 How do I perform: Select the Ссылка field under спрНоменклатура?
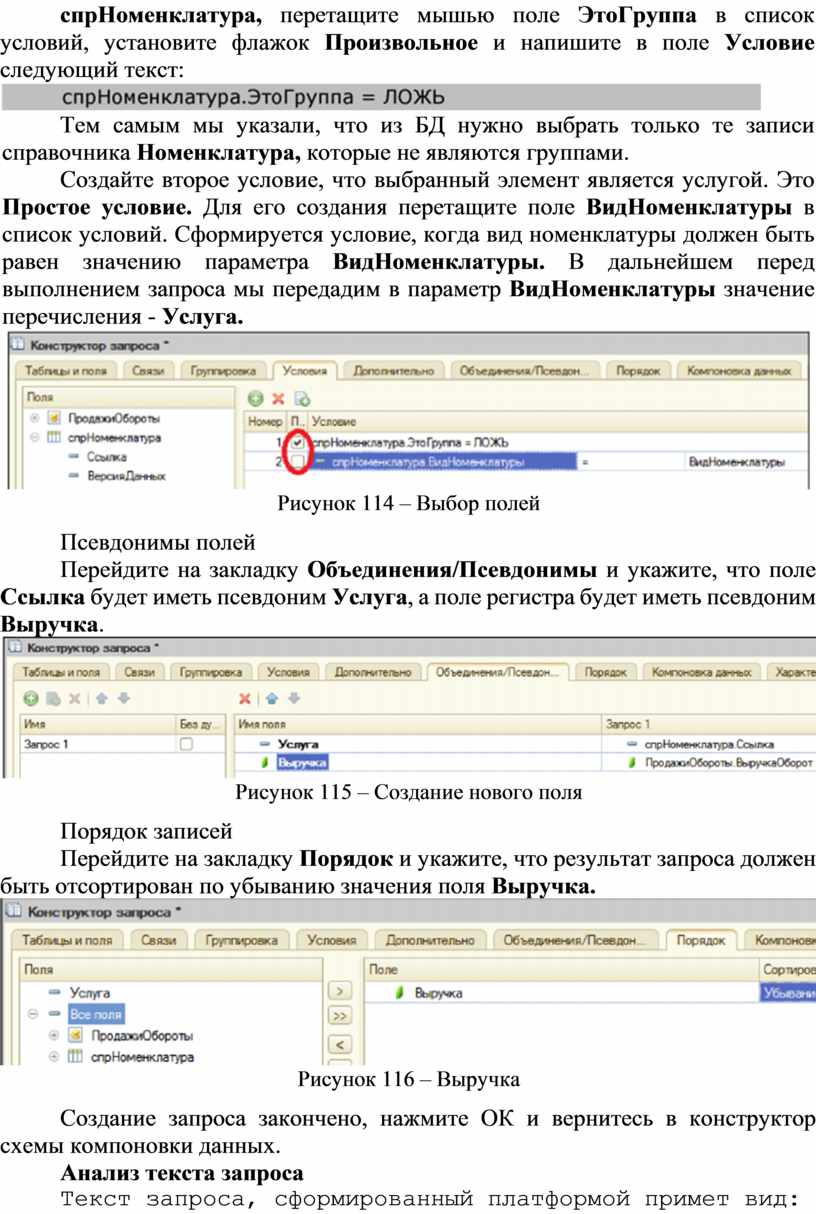tap(104, 457)
